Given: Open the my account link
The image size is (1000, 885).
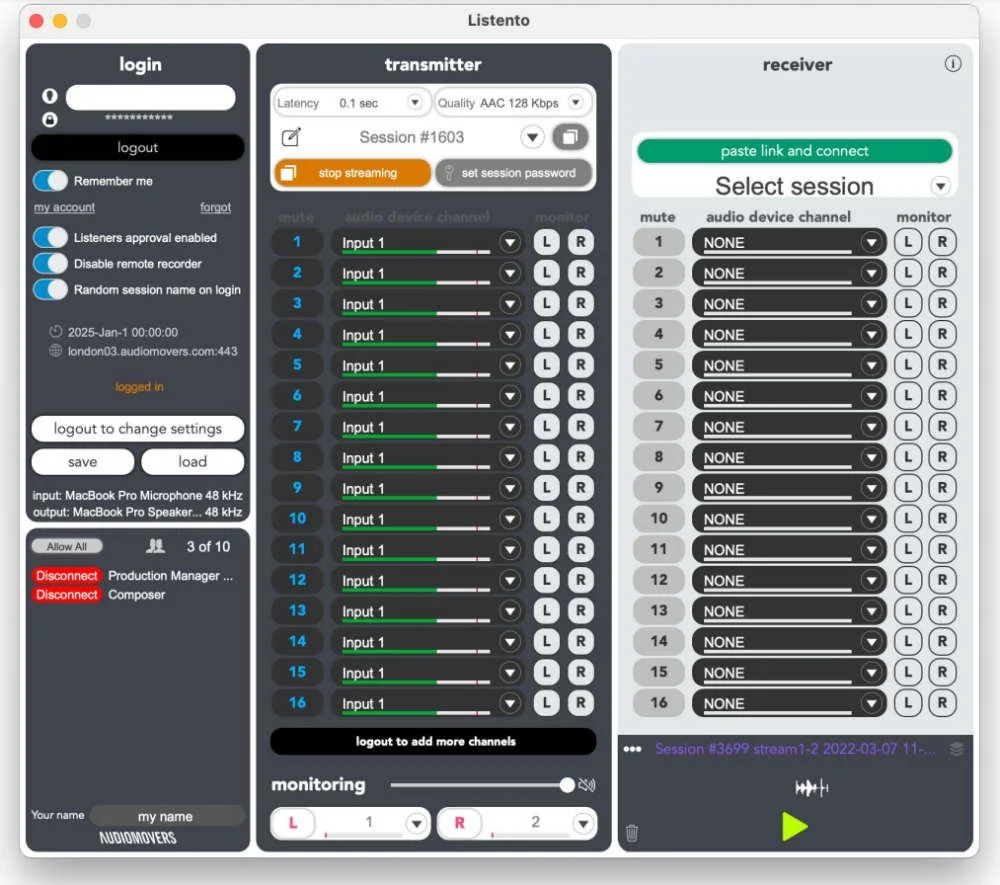Looking at the screenshot, I should [x=64, y=207].
